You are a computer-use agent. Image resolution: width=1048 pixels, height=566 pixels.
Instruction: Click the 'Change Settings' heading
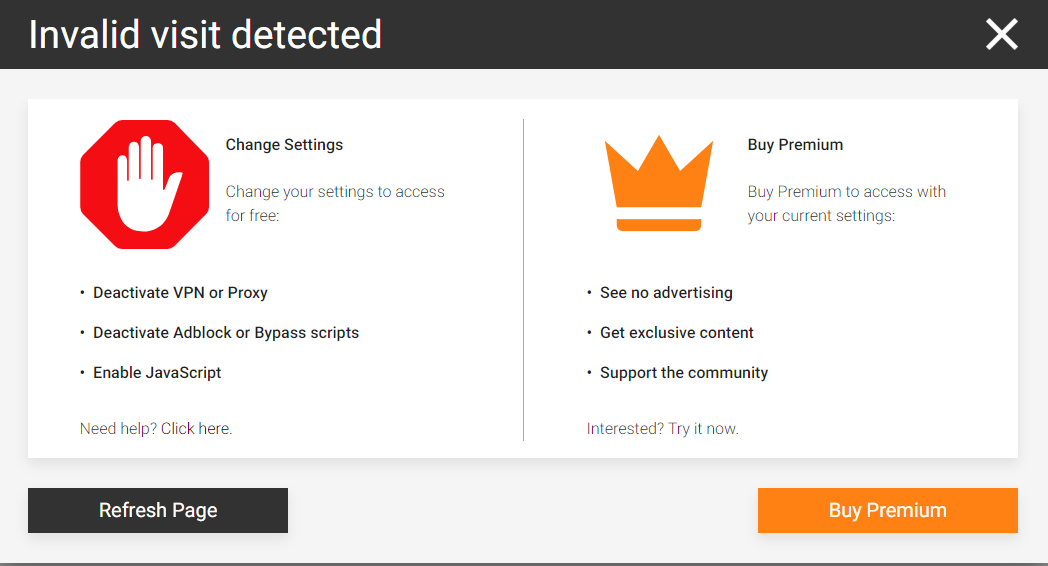pyautogui.click(x=284, y=145)
